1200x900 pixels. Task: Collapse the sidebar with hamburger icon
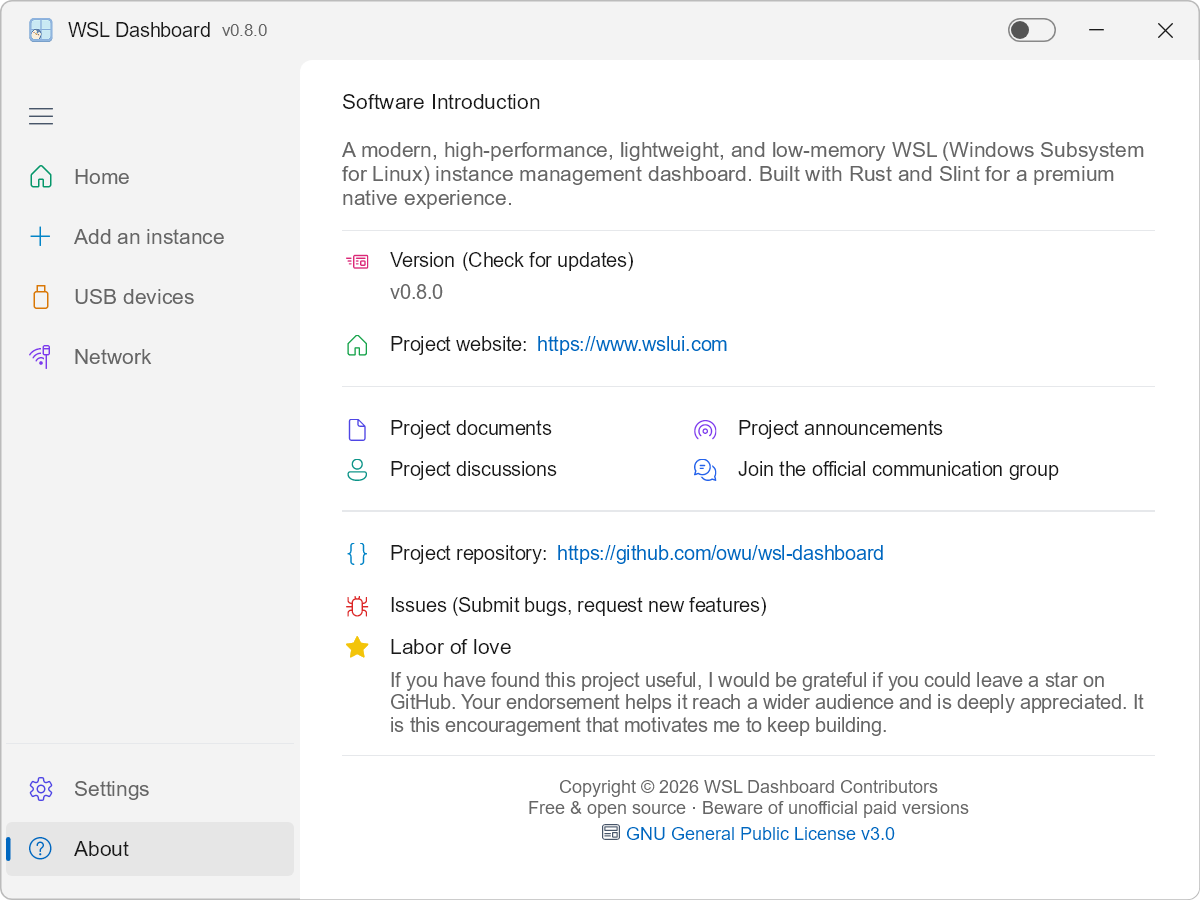[x=41, y=117]
